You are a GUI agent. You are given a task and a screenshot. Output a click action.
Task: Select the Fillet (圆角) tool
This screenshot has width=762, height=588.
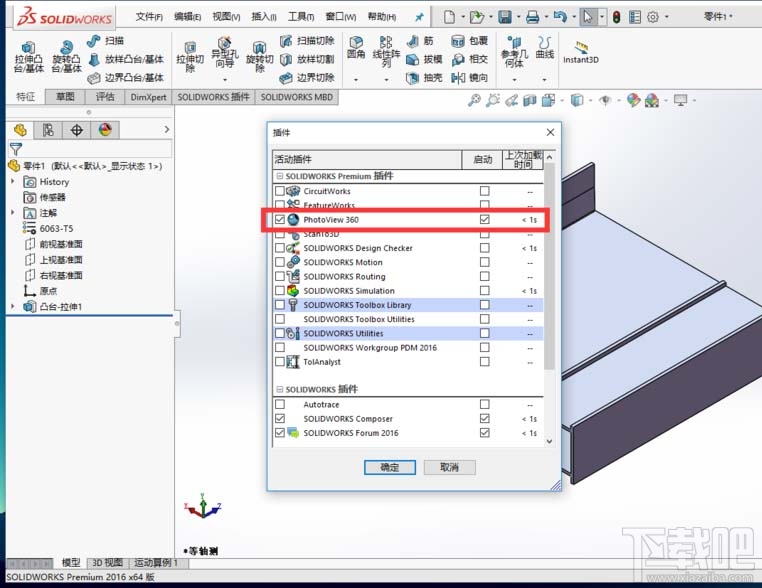tap(356, 48)
